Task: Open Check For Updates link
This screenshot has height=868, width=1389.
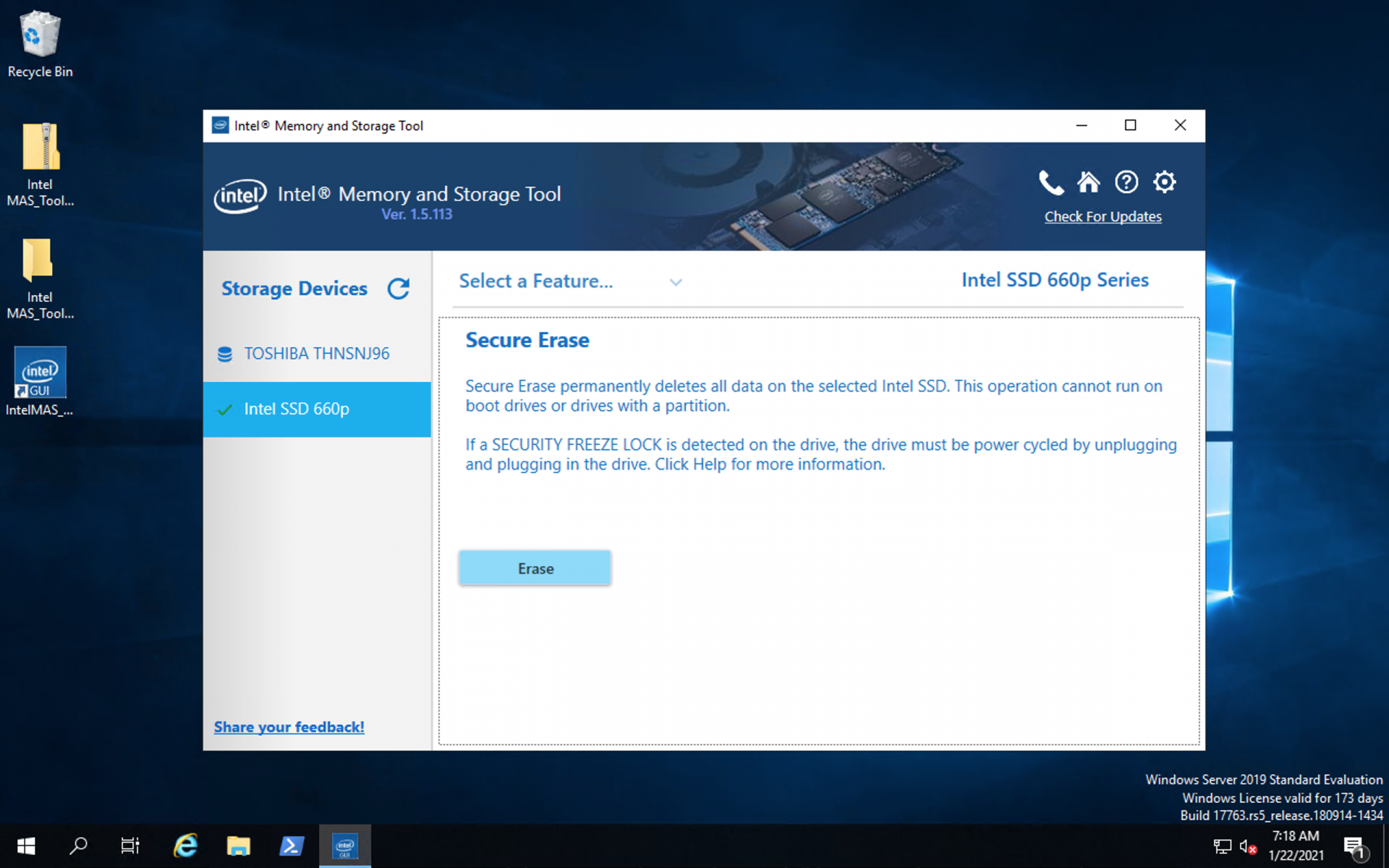Action: pos(1103,216)
